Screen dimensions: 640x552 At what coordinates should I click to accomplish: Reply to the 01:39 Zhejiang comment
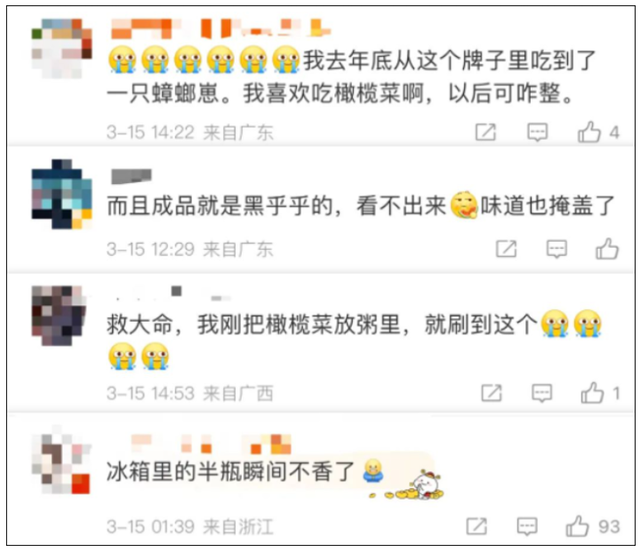tap(527, 526)
